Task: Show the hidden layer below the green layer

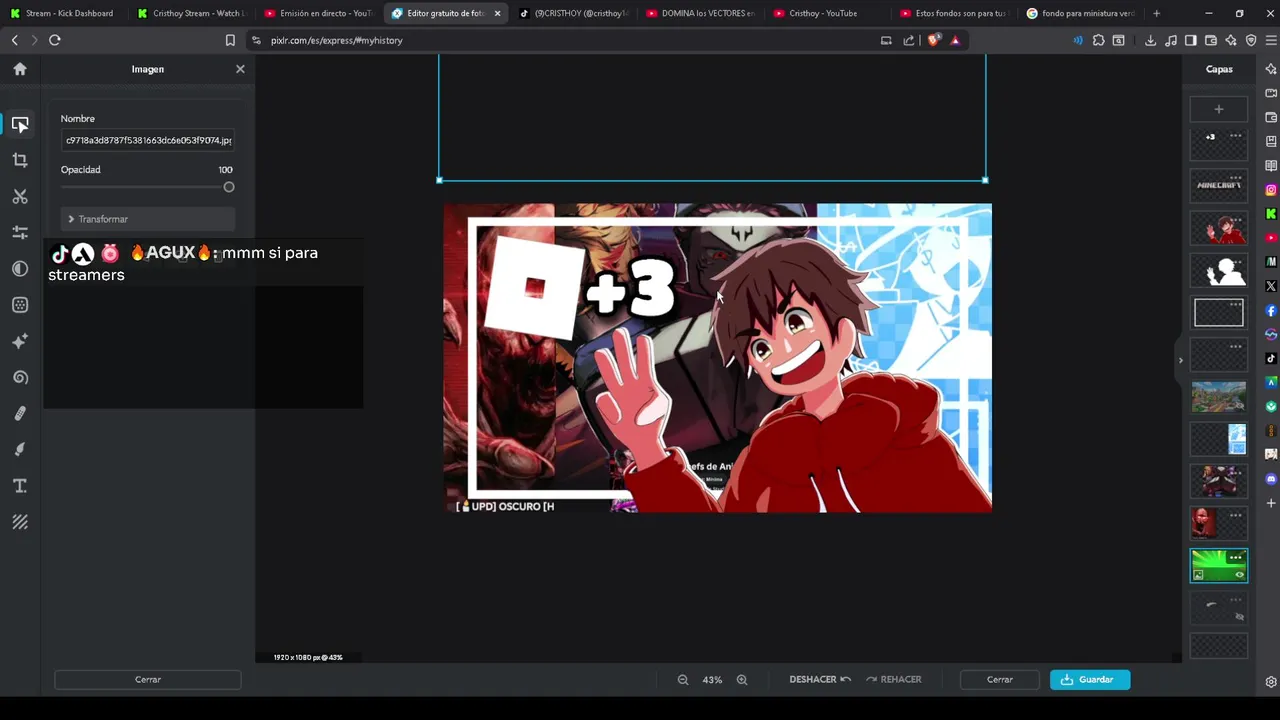Action: [1239, 617]
